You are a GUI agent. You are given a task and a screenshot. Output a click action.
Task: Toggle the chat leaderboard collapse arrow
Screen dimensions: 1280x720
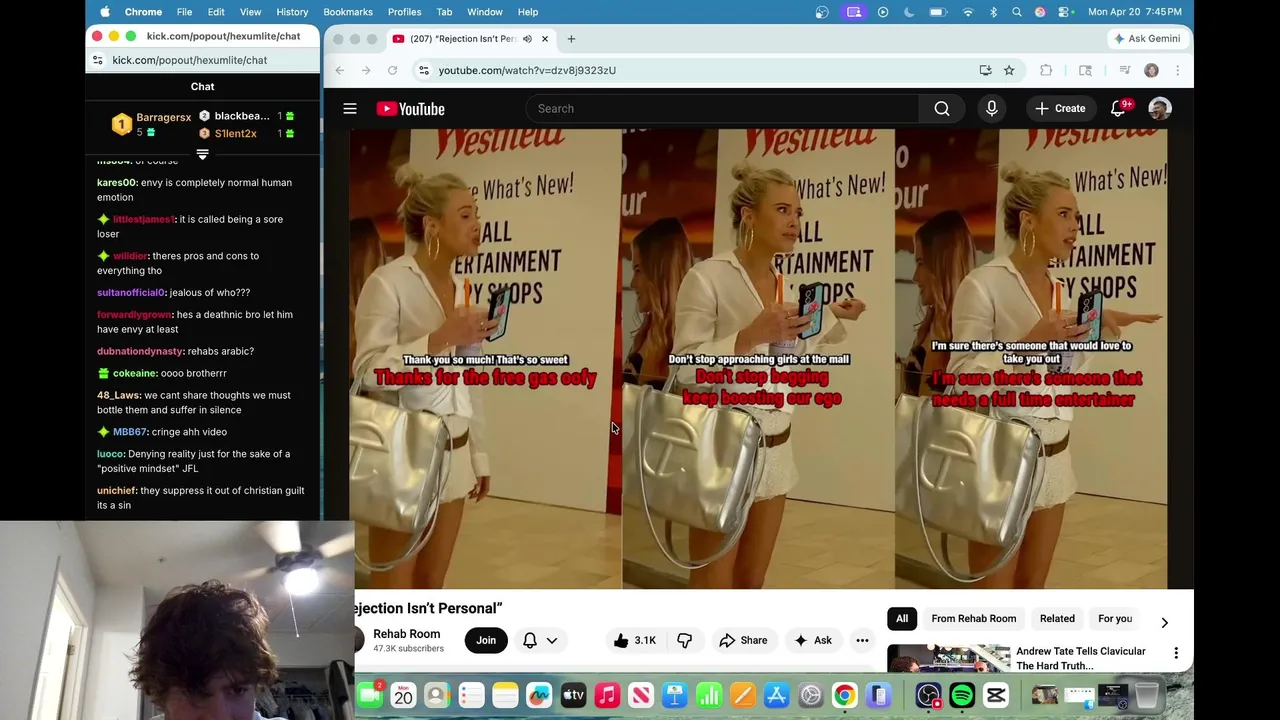tap(202, 154)
